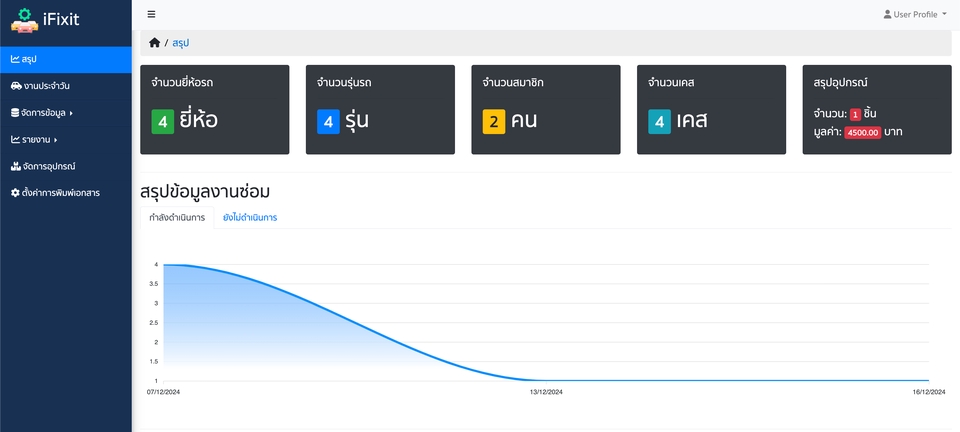Open the User Profile dropdown
This screenshot has height=432, width=960.
tap(916, 15)
